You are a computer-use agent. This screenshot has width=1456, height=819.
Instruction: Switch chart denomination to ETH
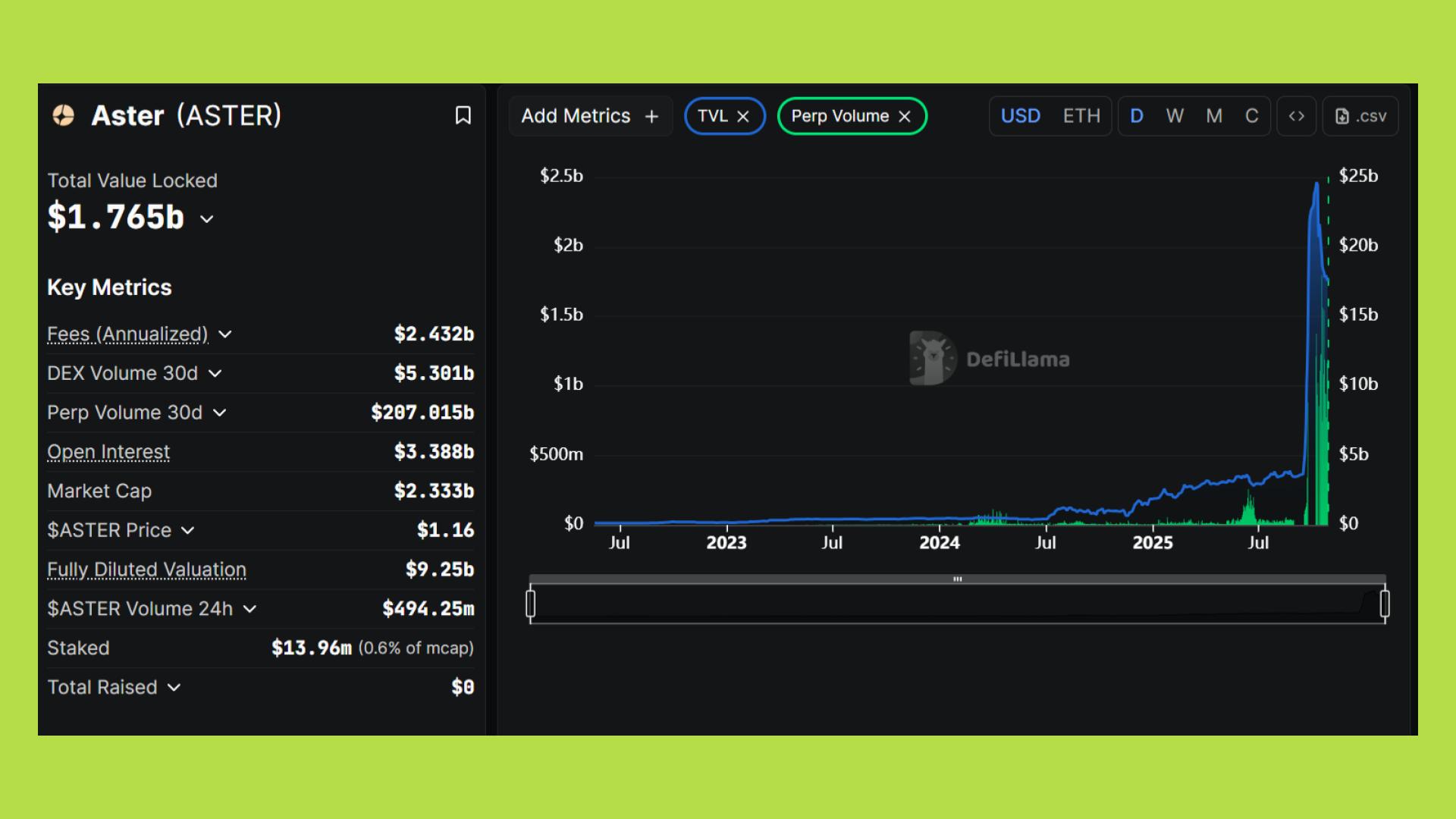point(1081,116)
